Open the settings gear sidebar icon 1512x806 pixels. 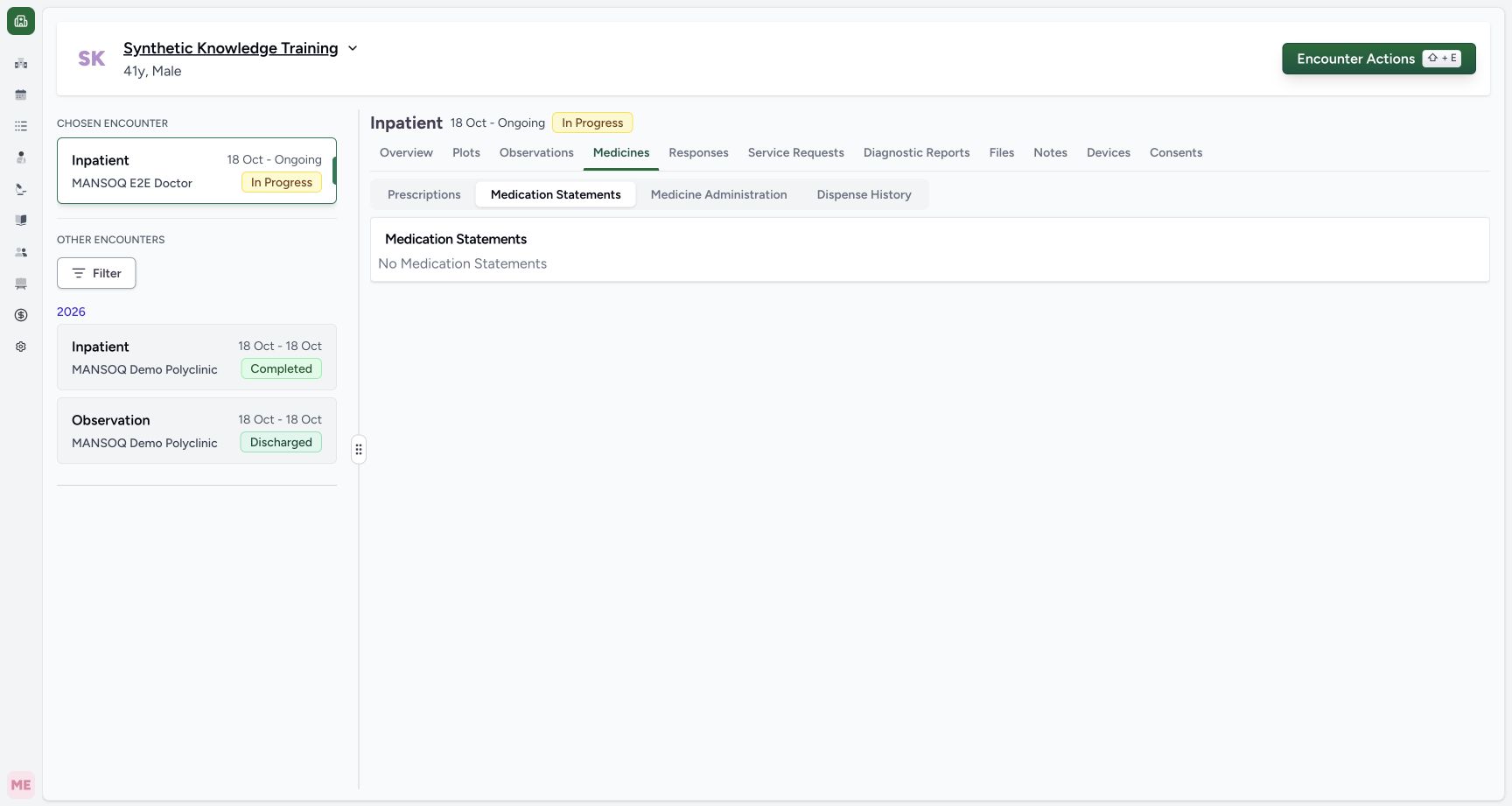[x=21, y=347]
